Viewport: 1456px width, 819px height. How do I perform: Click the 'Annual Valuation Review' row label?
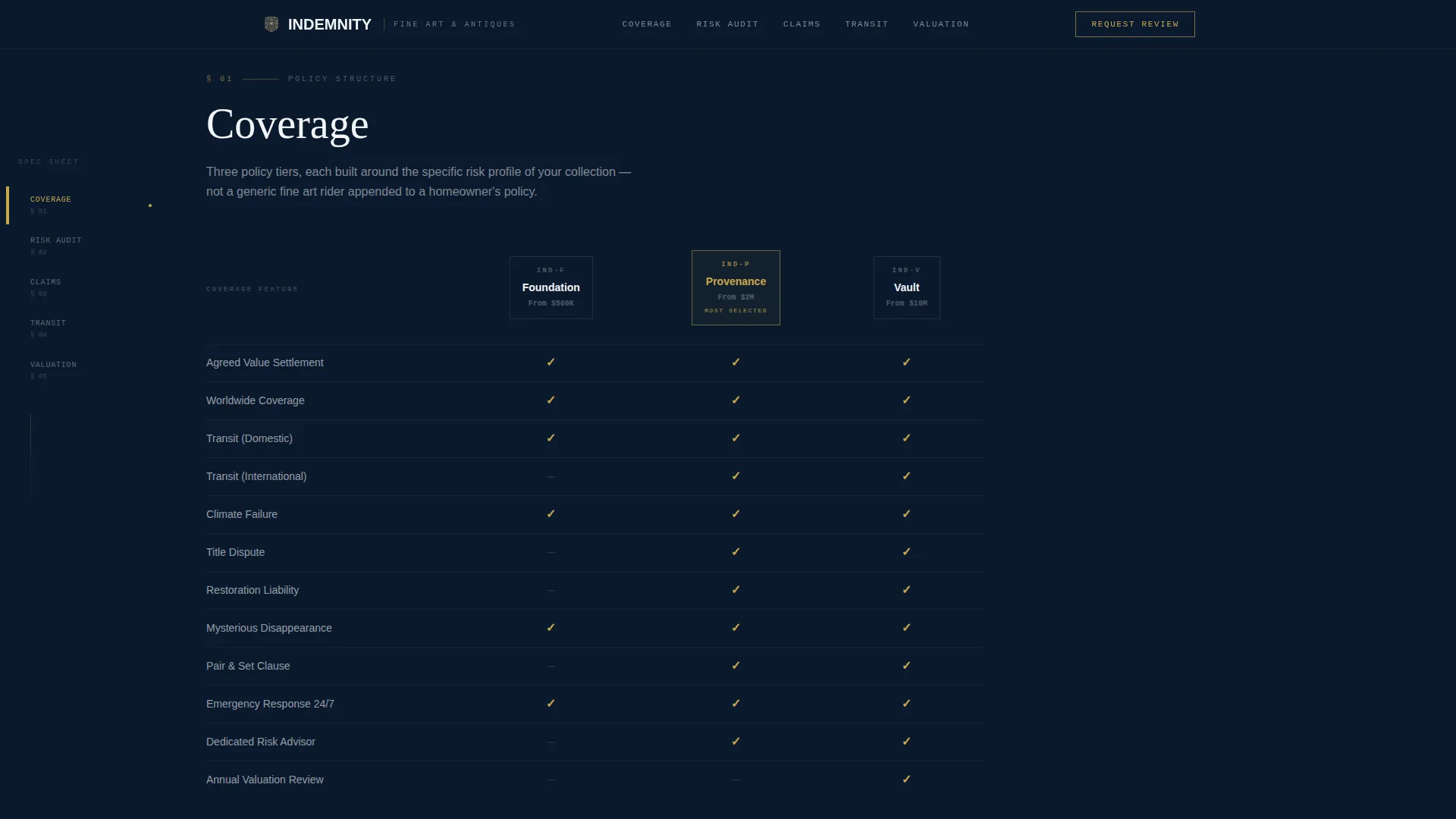[x=265, y=780]
